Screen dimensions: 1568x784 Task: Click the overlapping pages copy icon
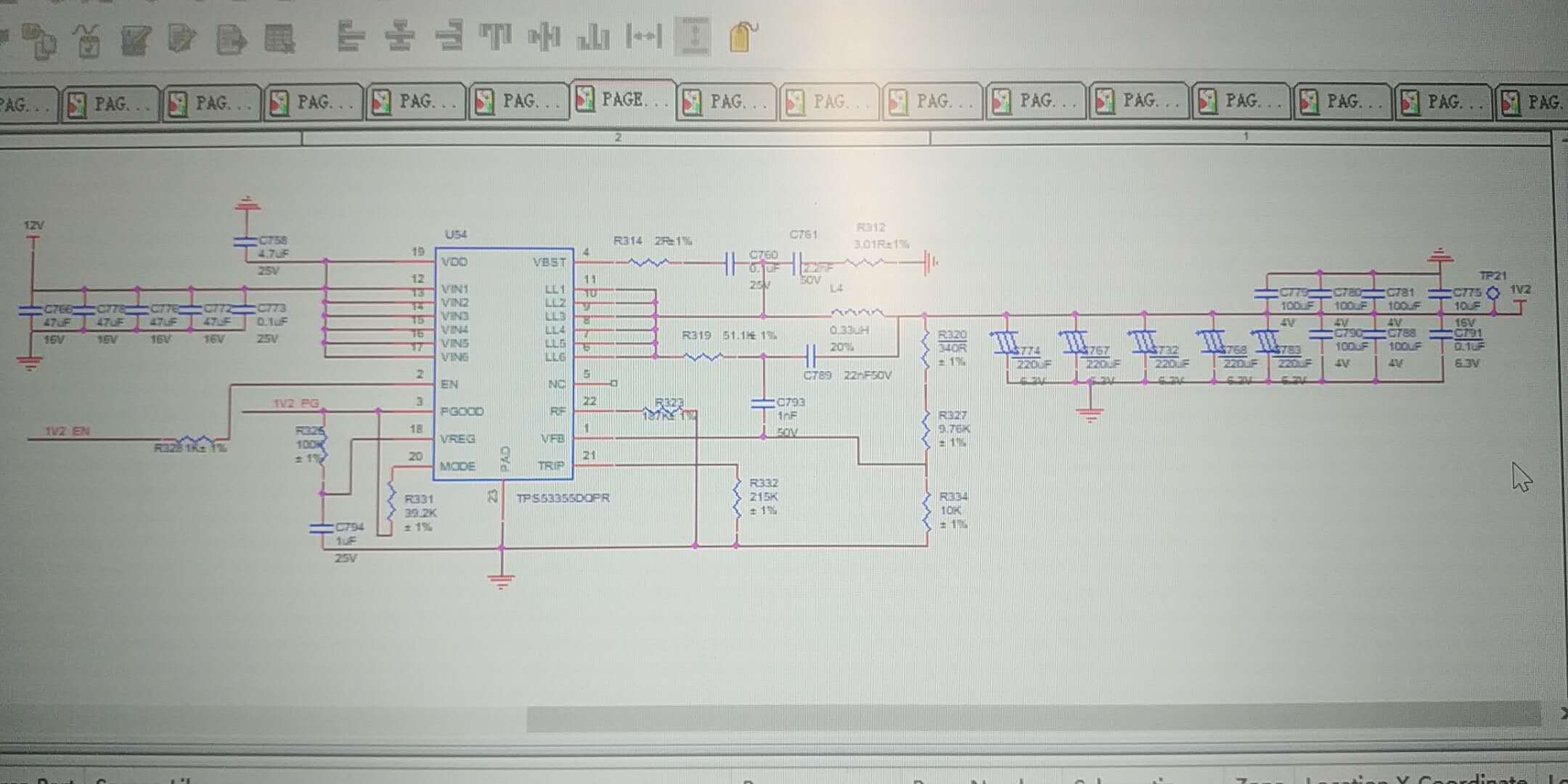[39, 41]
